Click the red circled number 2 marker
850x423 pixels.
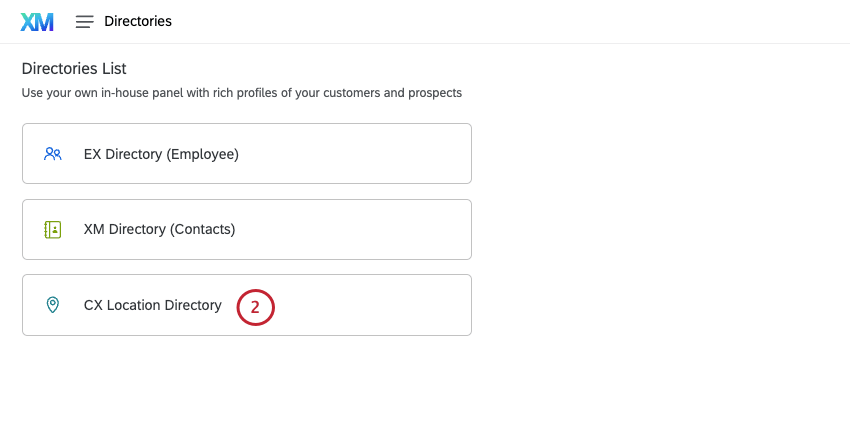tap(255, 306)
